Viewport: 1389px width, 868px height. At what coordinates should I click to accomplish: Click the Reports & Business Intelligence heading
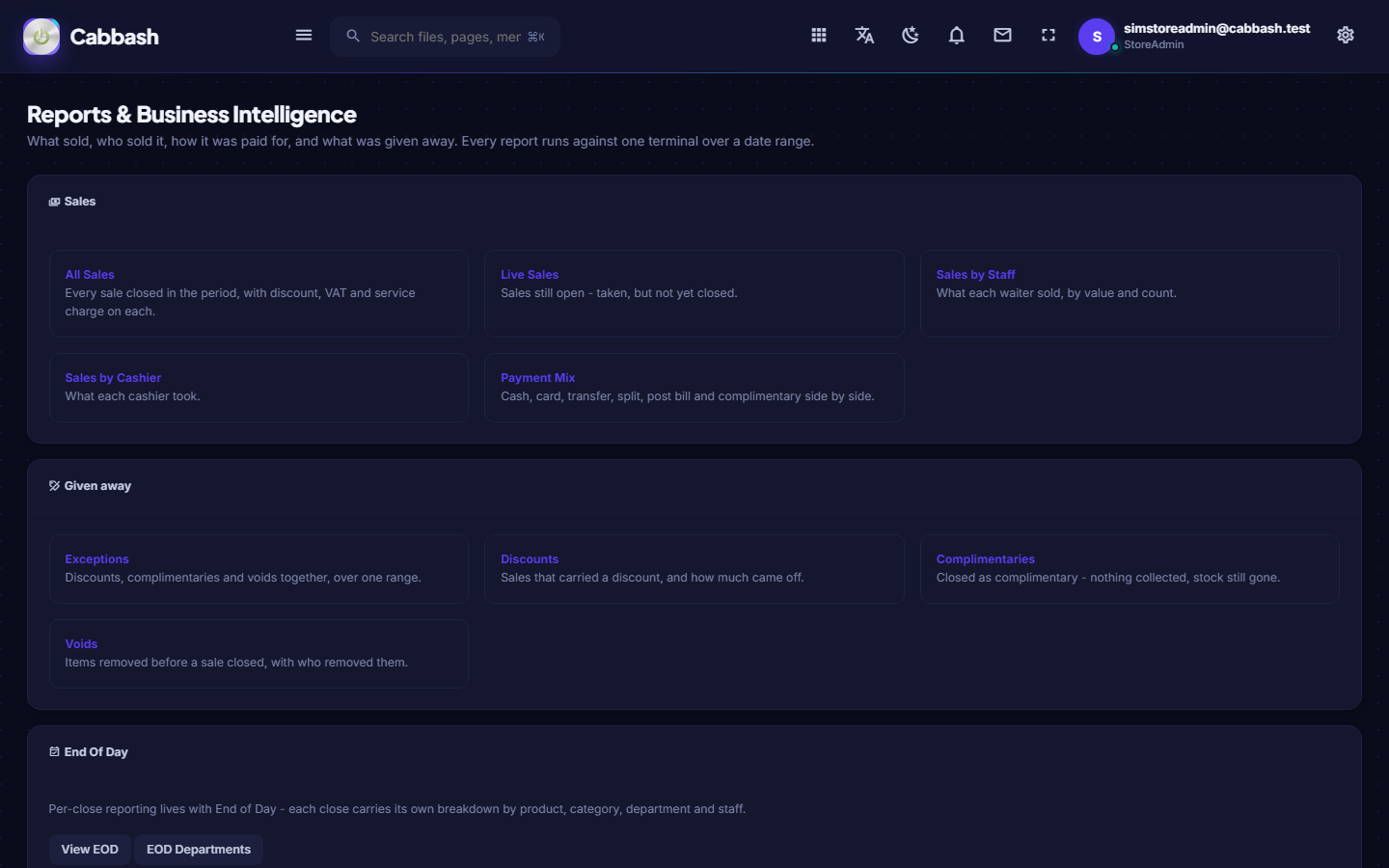[x=192, y=115]
